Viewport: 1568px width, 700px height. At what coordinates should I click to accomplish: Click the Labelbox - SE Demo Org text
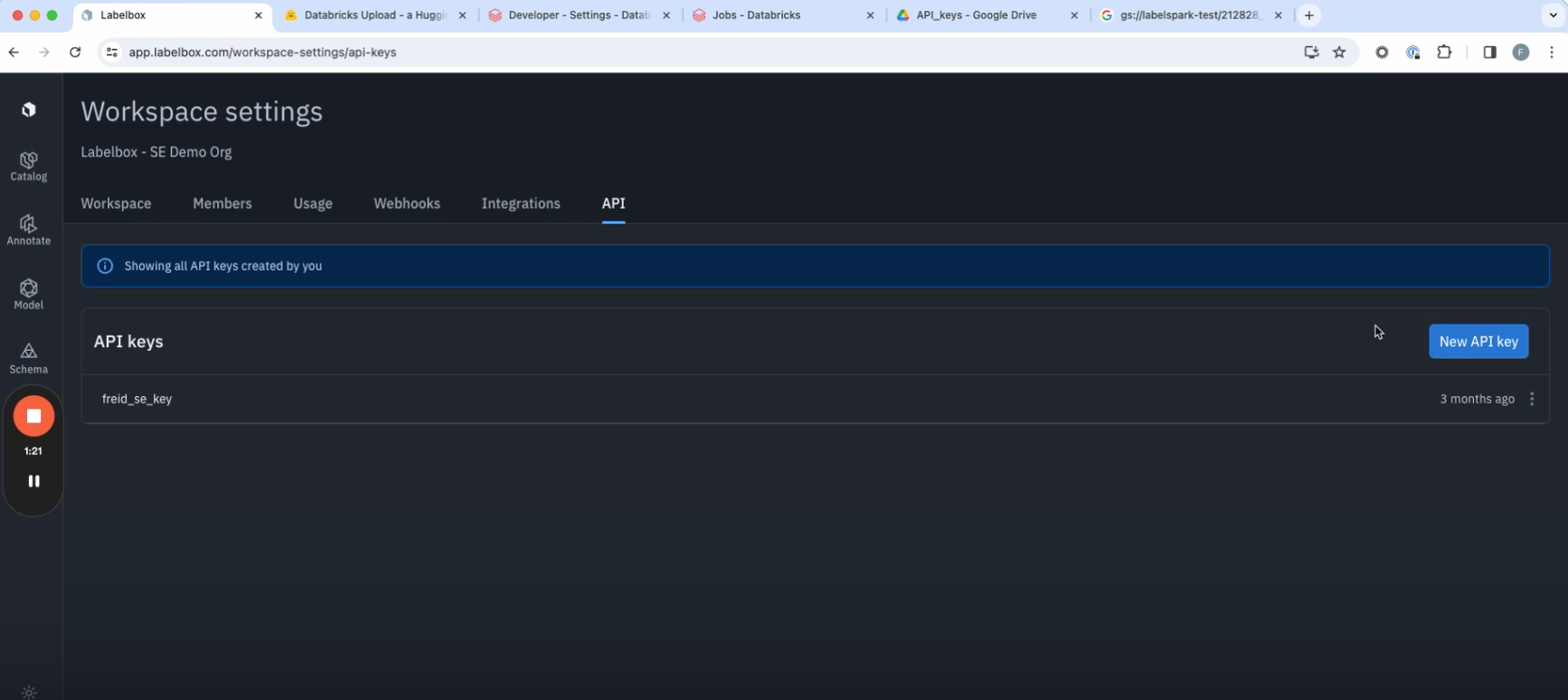[156, 152]
